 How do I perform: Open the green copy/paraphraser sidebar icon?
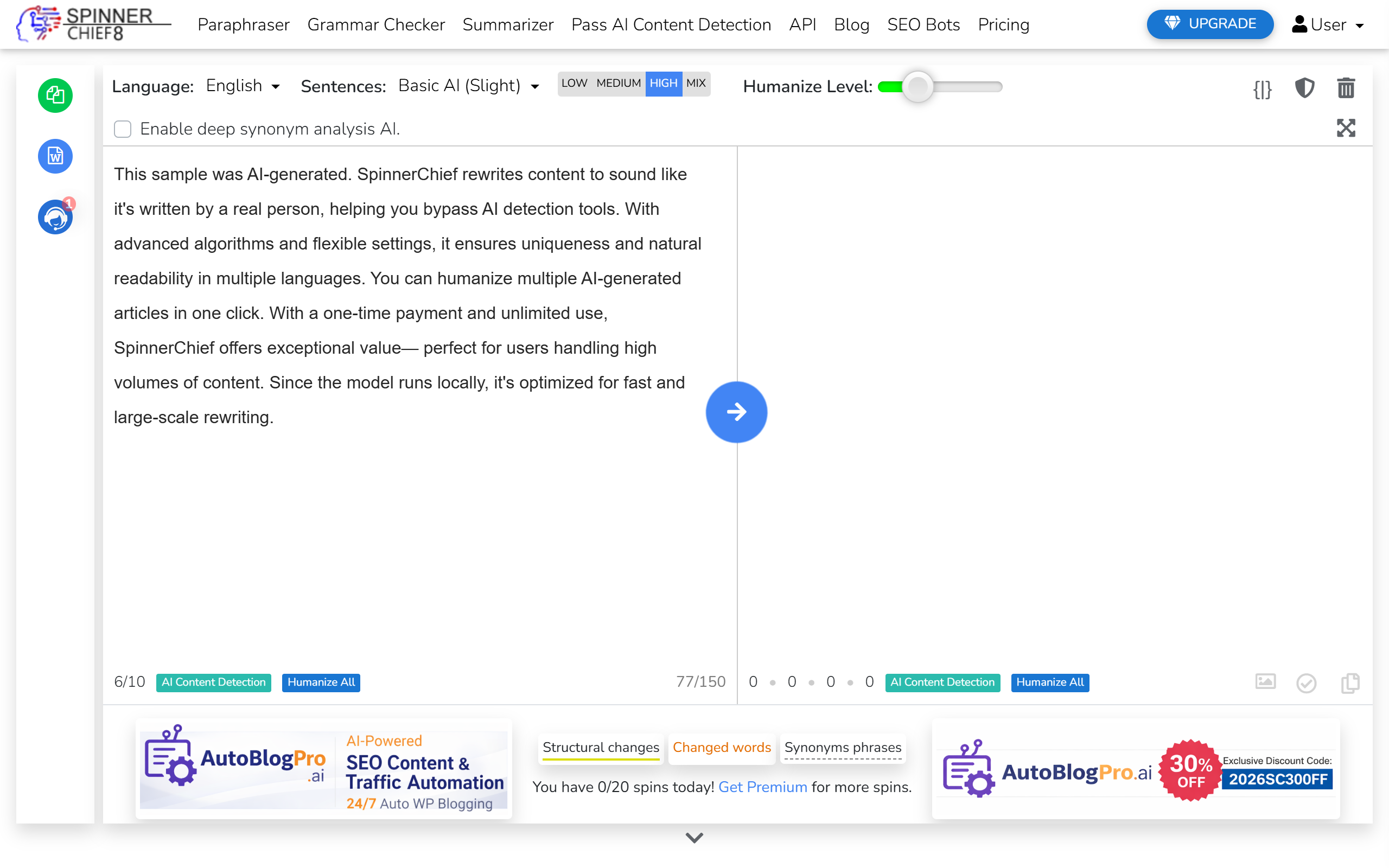click(55, 95)
